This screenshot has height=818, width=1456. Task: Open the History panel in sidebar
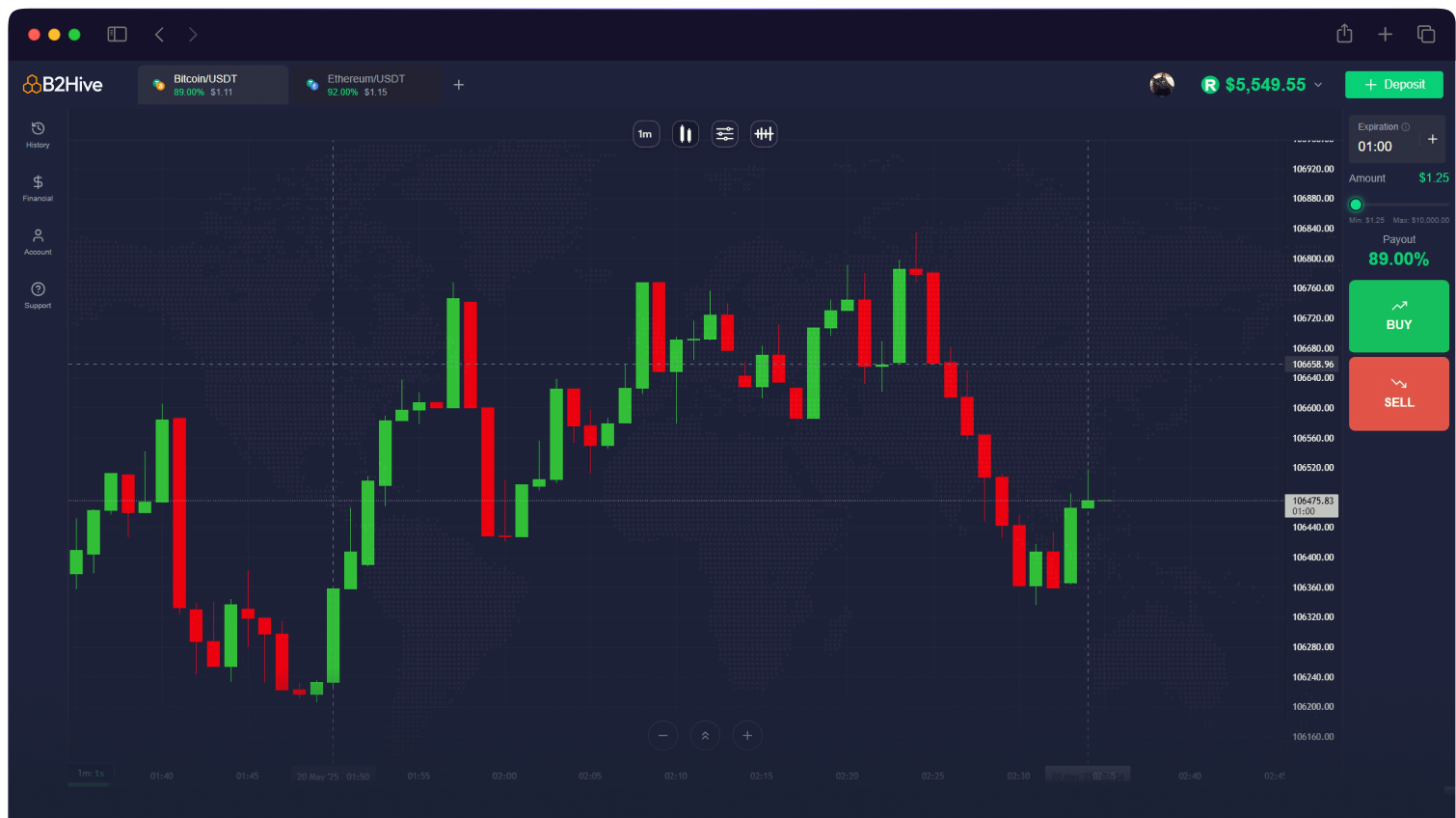[38, 134]
